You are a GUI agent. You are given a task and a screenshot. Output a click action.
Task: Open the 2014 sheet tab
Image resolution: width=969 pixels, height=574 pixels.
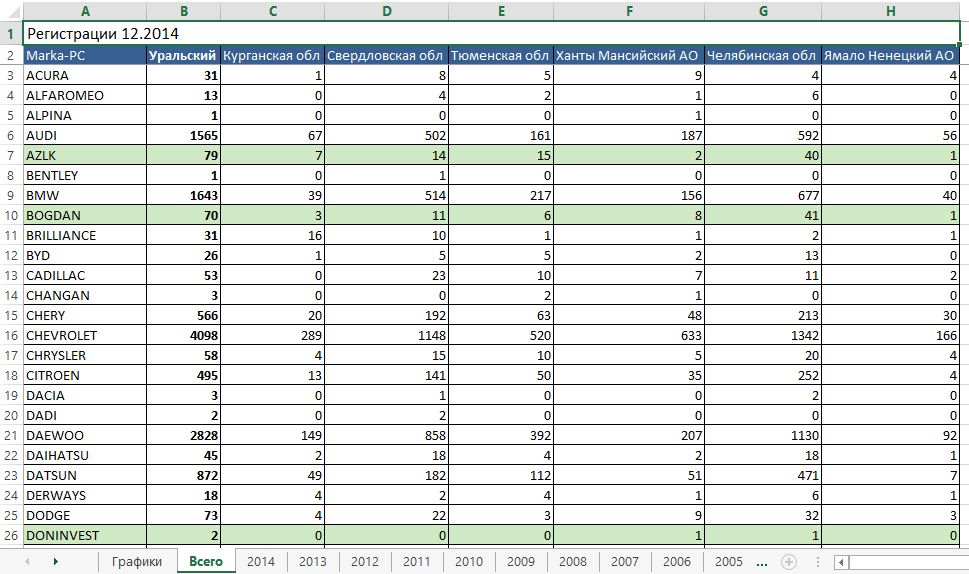261,562
